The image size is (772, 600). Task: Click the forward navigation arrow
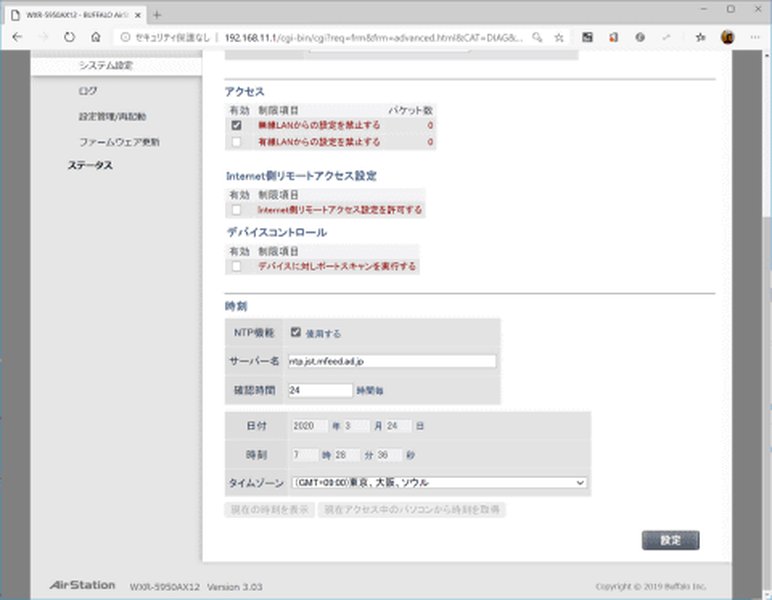point(43,37)
